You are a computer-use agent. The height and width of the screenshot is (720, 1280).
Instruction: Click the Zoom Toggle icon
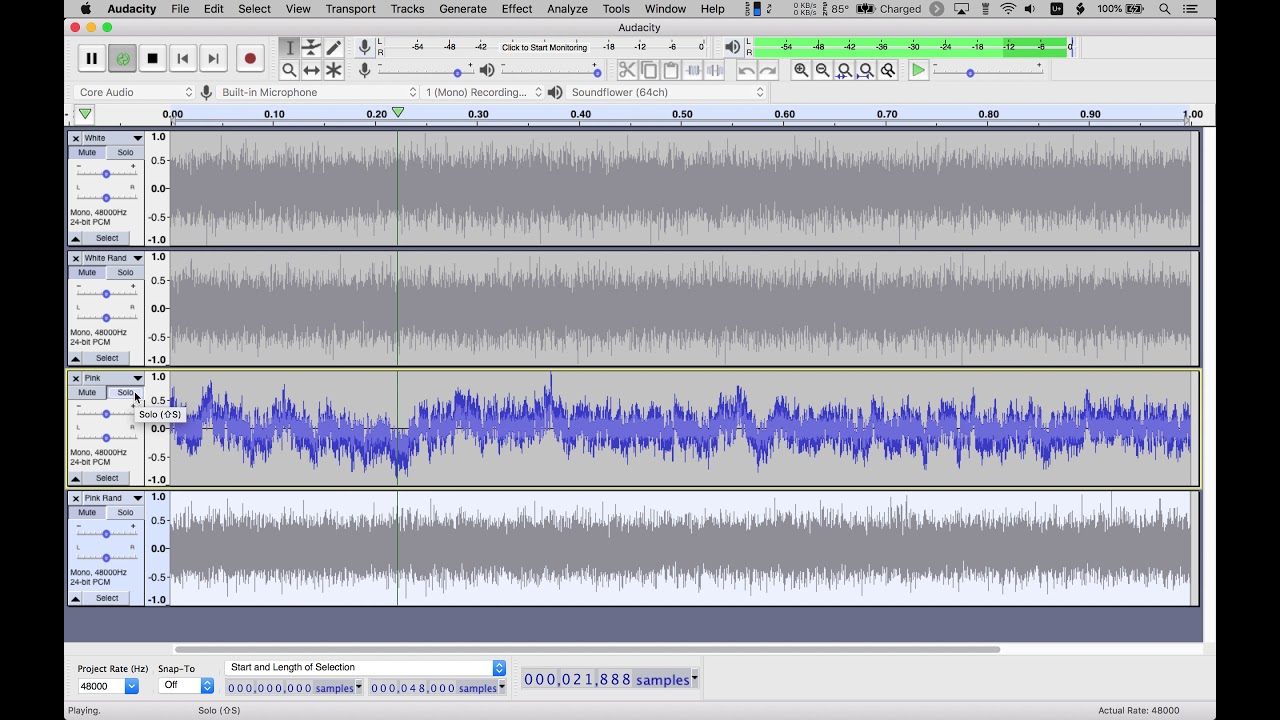(888, 70)
